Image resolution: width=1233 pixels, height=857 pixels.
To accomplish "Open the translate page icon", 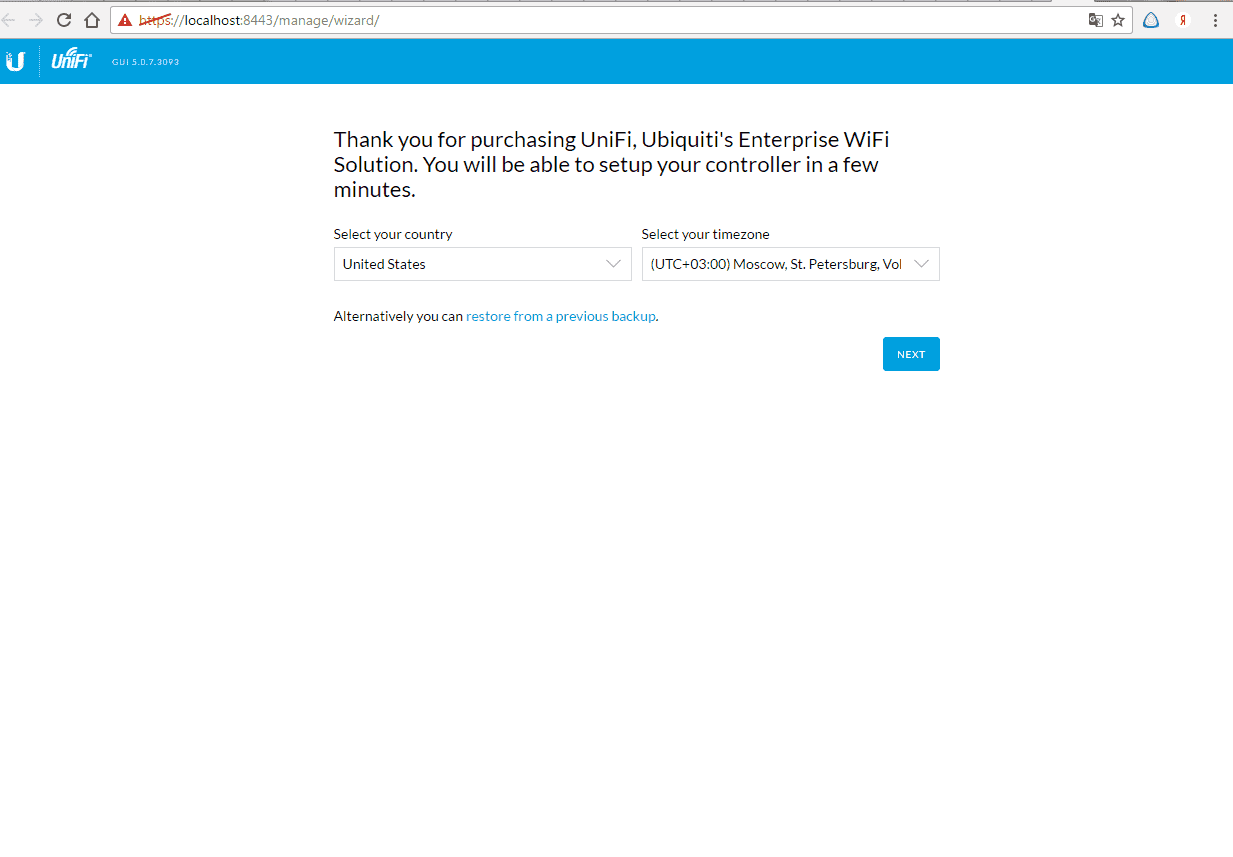I will click(x=1096, y=20).
